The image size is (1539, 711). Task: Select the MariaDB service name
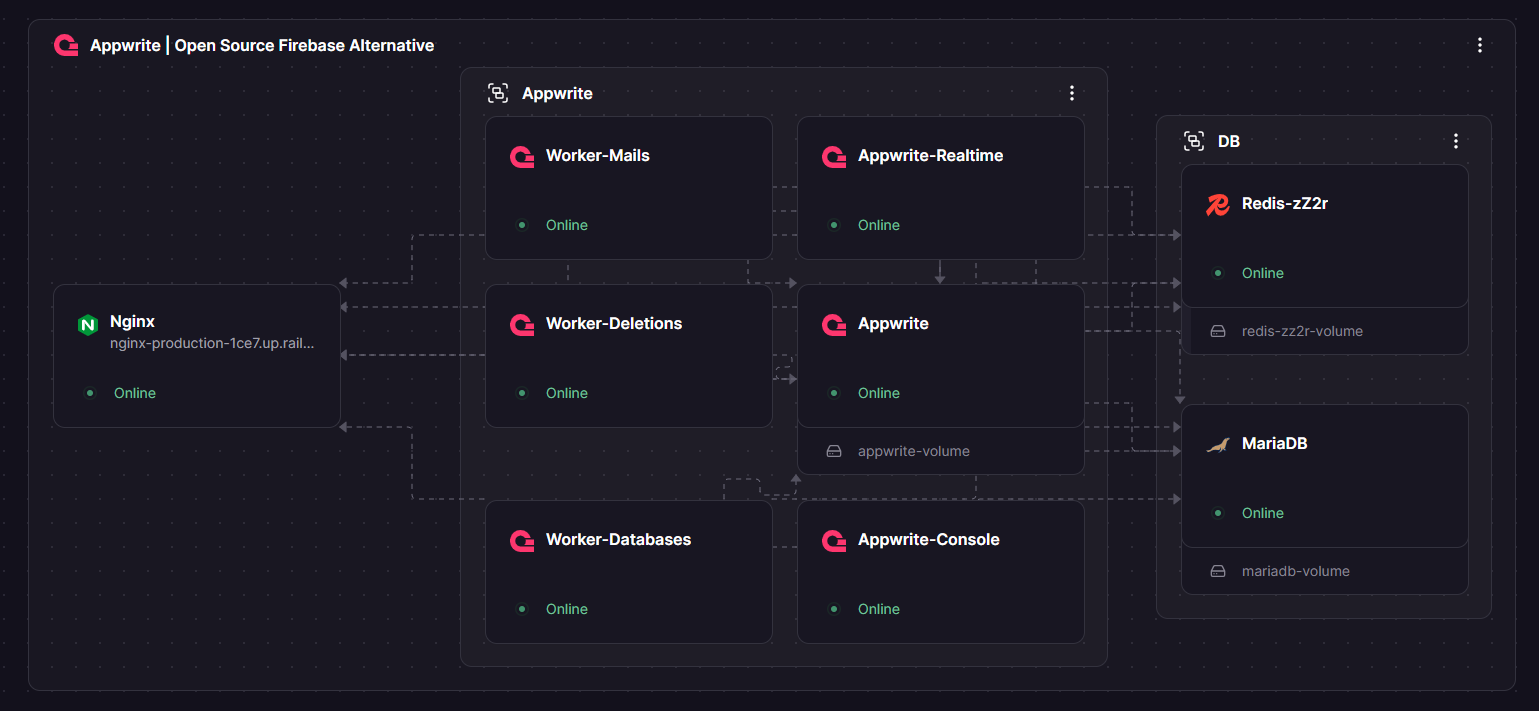point(1275,444)
